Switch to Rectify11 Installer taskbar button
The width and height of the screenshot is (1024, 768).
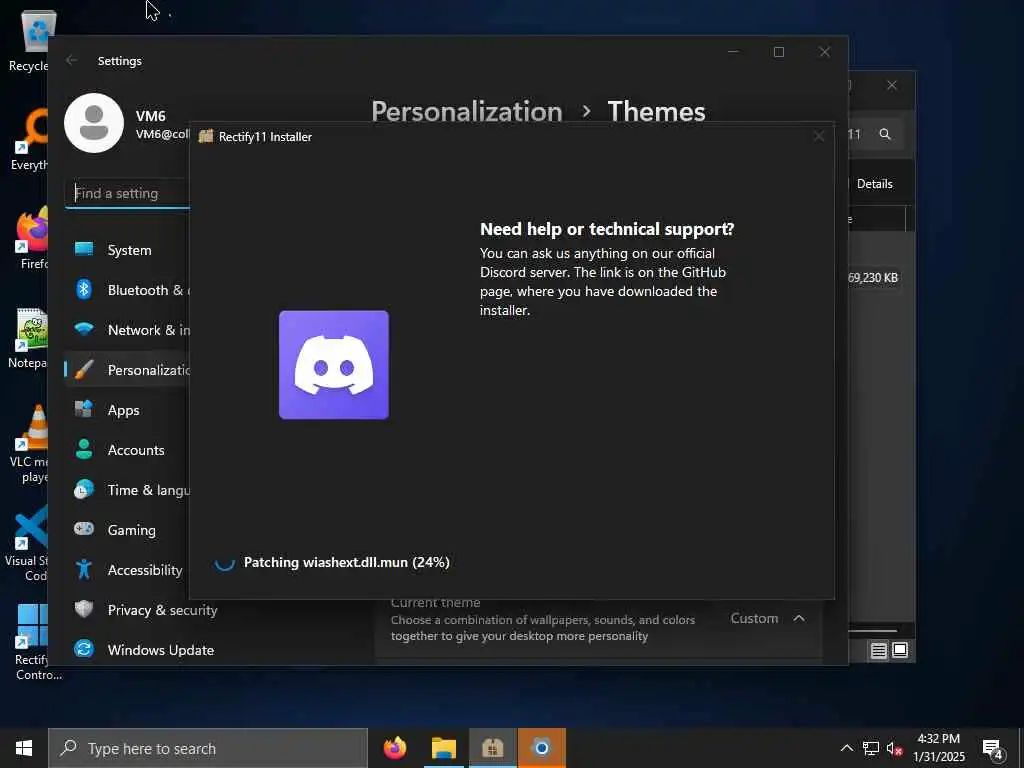[x=492, y=748]
